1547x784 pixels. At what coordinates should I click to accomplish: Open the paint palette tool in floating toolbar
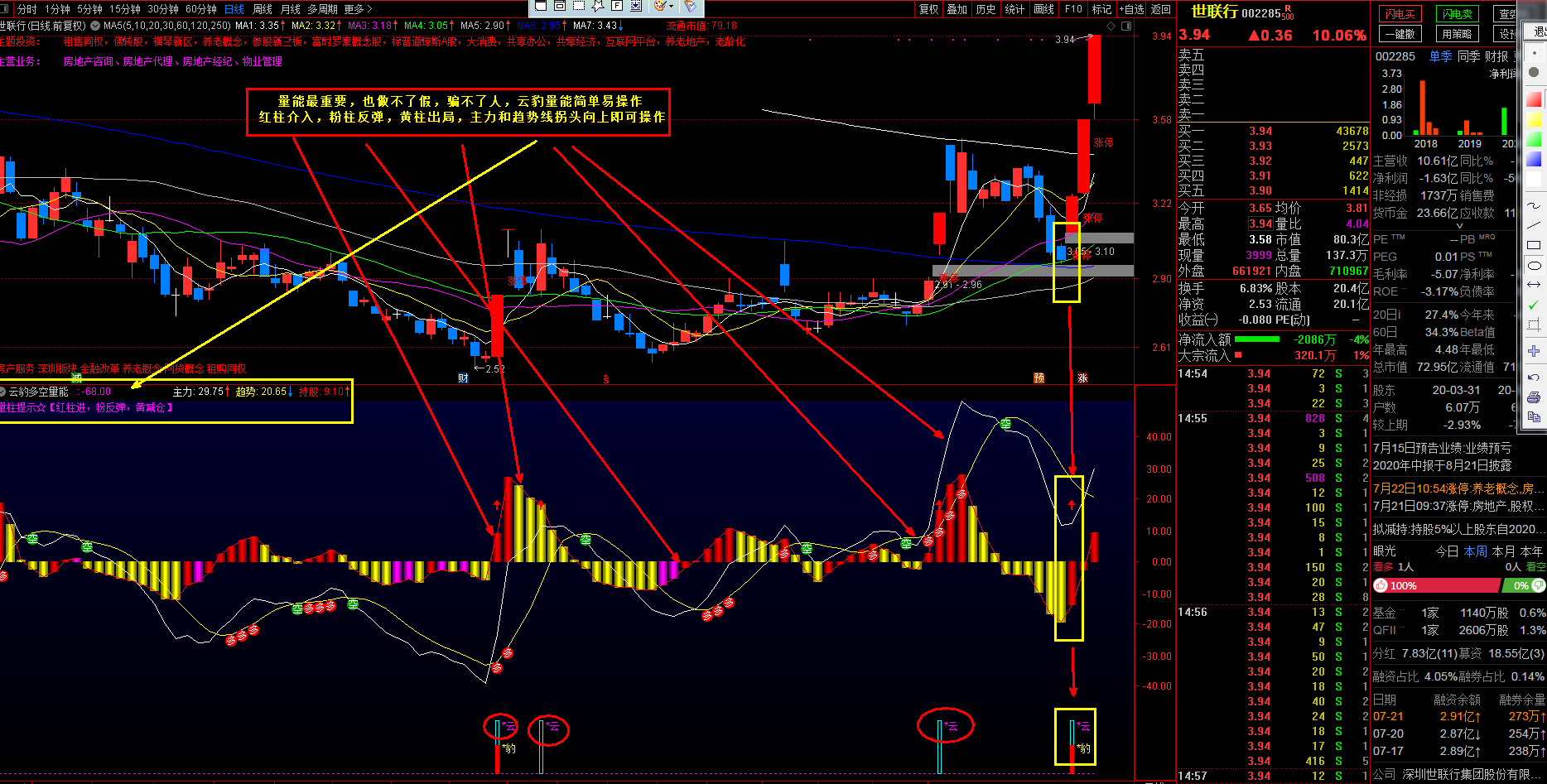(x=661, y=6)
